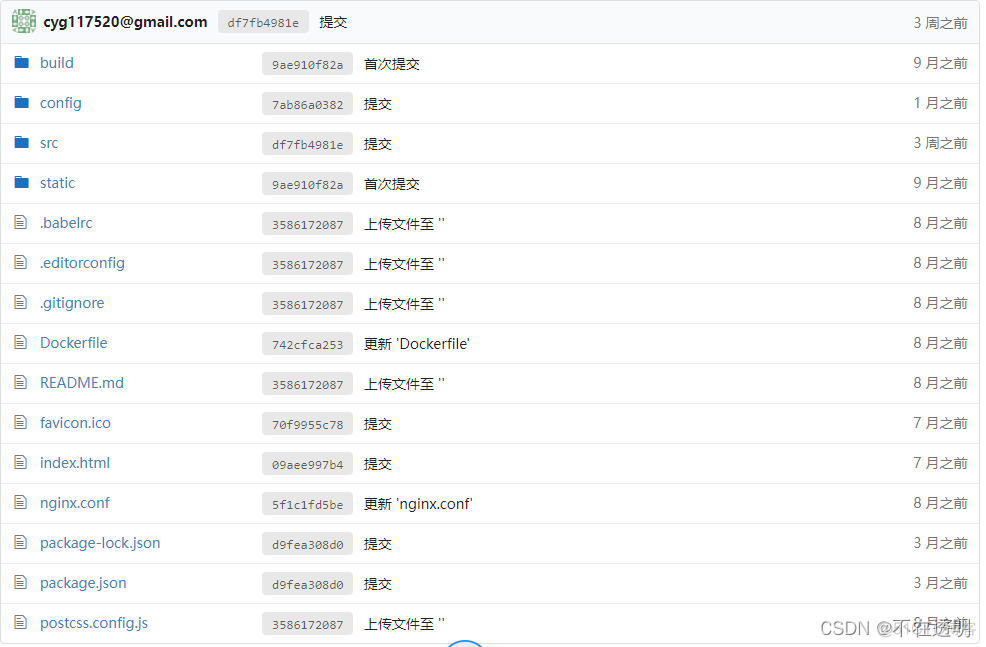Click commit message 首次提交 in static row
Image resolution: width=986 pixels, height=647 pixels.
coord(392,184)
